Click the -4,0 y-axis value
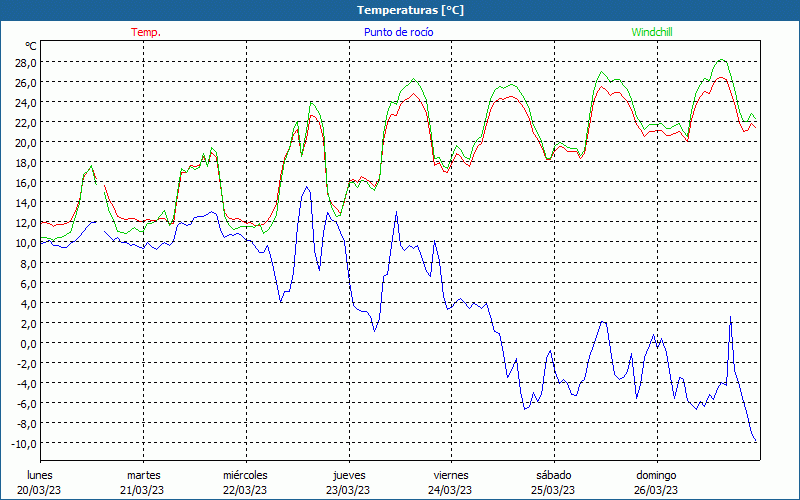The image size is (800, 500). pos(27,383)
